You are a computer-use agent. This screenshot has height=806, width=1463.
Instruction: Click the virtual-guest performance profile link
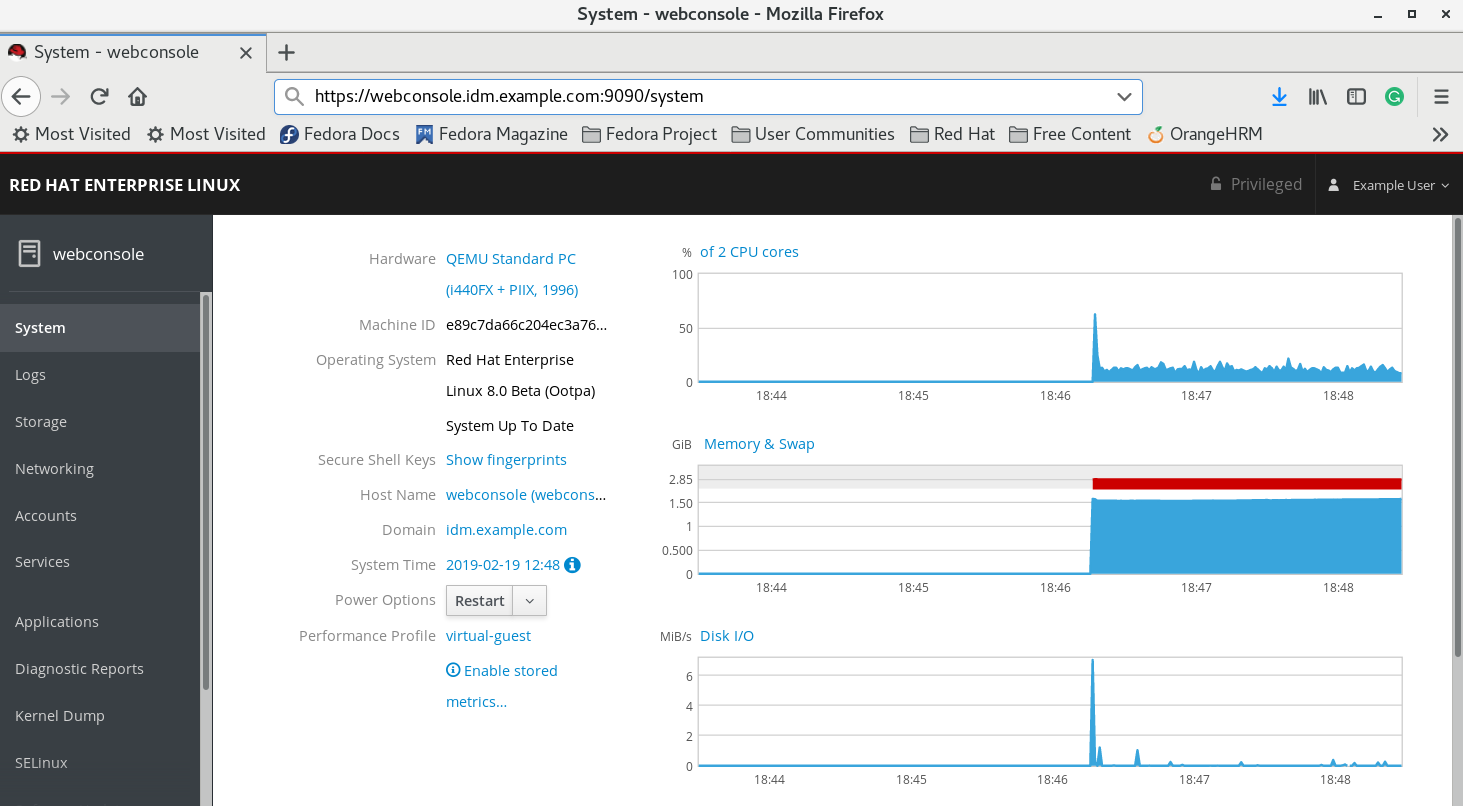(488, 636)
